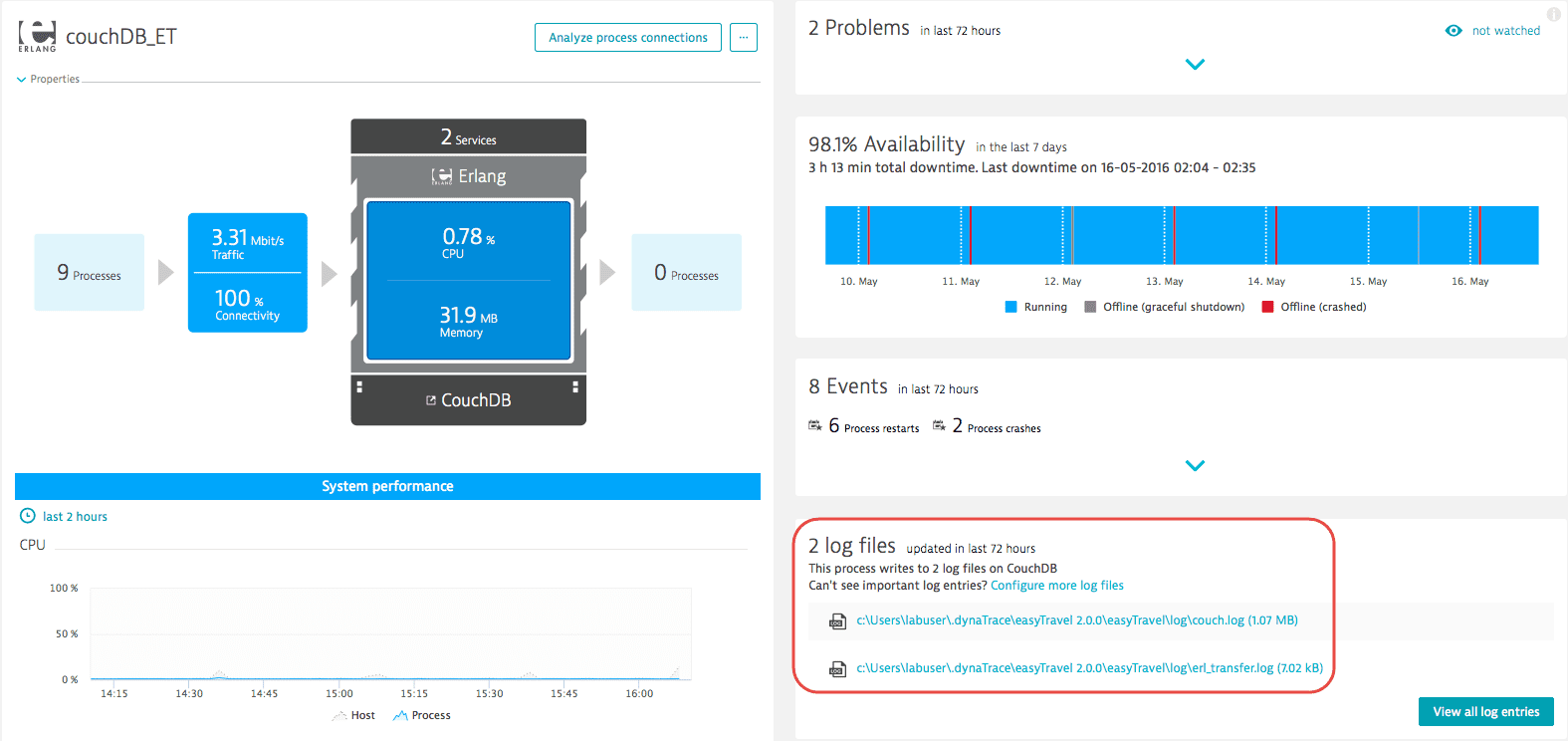Click the 31.9 MB Memory metric
1568x741 pixels.
coord(469,321)
